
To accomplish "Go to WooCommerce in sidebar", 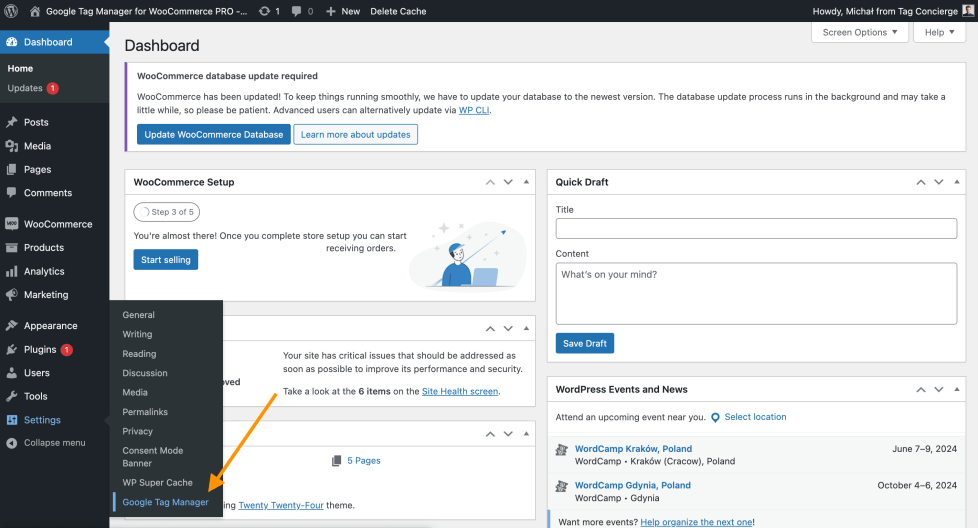I will tap(57, 224).
